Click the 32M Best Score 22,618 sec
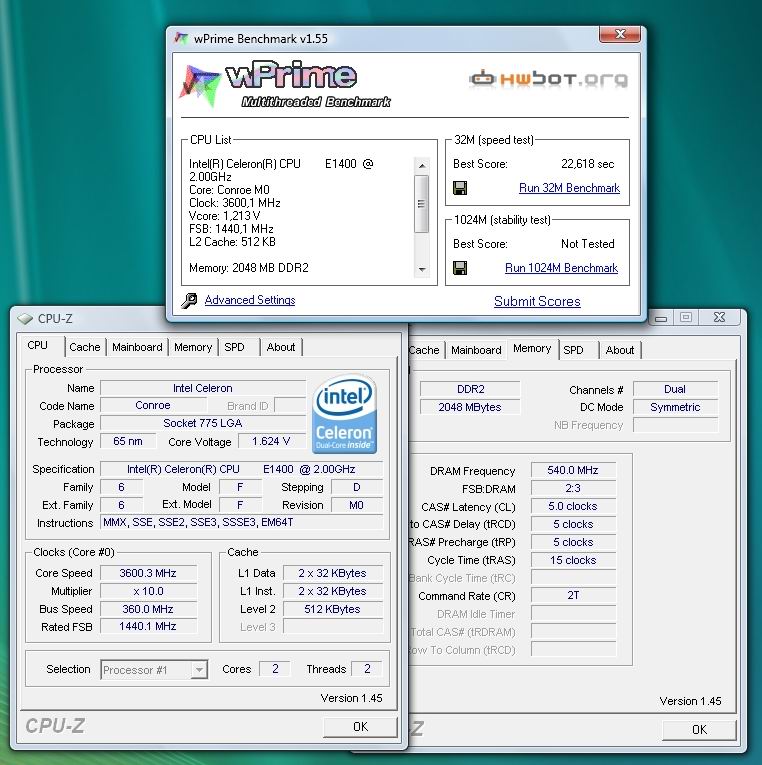The image size is (762, 765). (587, 164)
